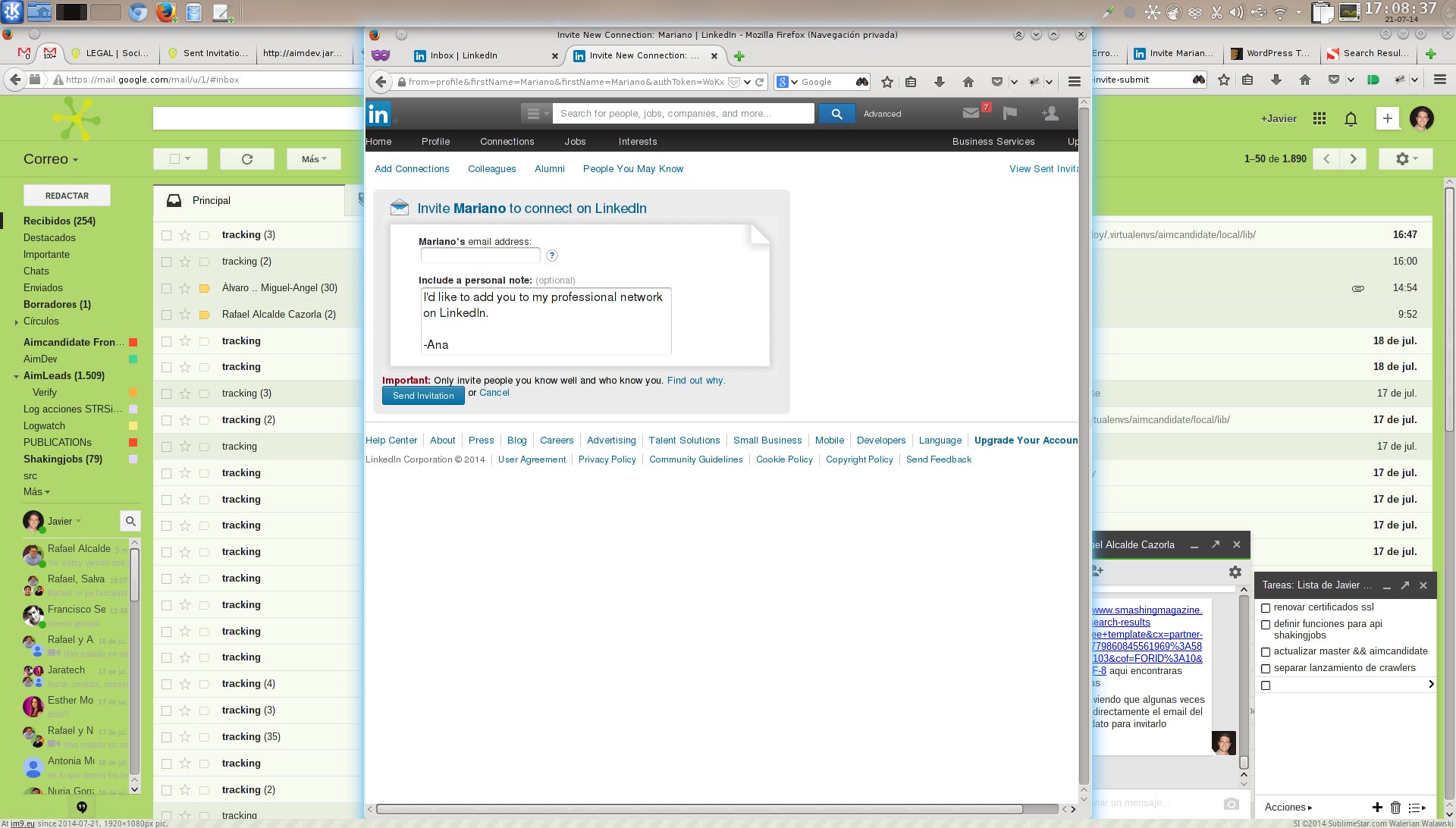Open Gmail select-all checkbox dropdown
The height and width of the screenshot is (828, 1456).
180,159
